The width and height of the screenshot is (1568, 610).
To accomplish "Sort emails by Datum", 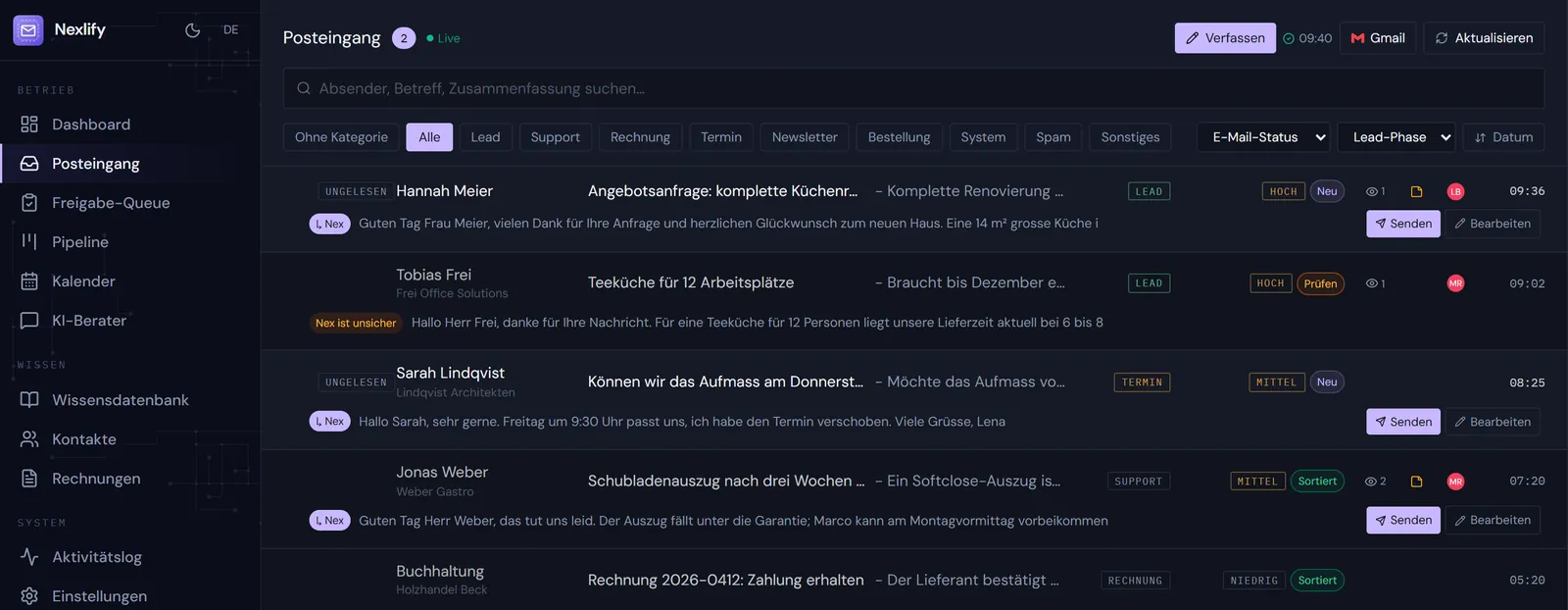I will coord(1503,137).
